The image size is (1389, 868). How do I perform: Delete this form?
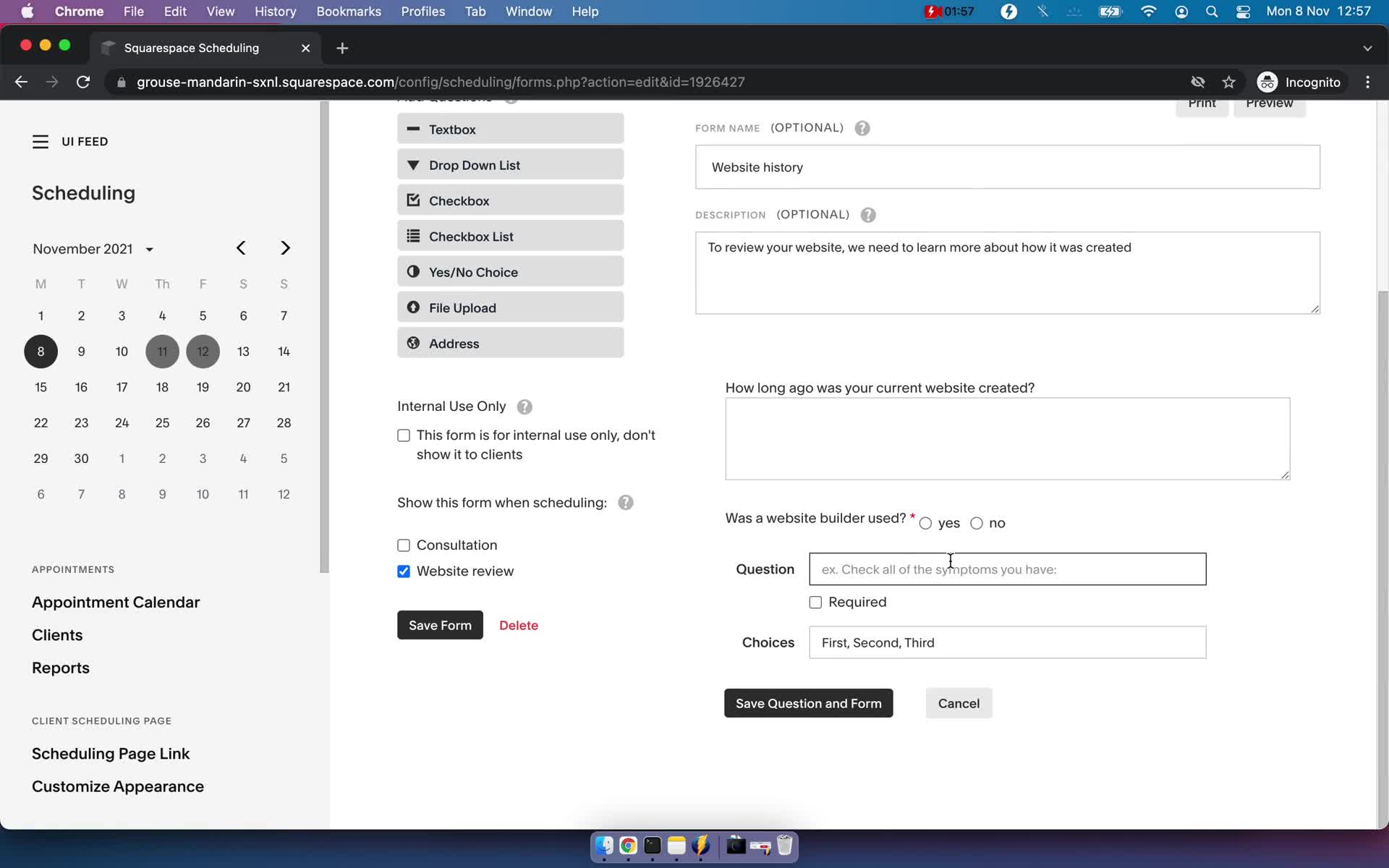tap(519, 626)
